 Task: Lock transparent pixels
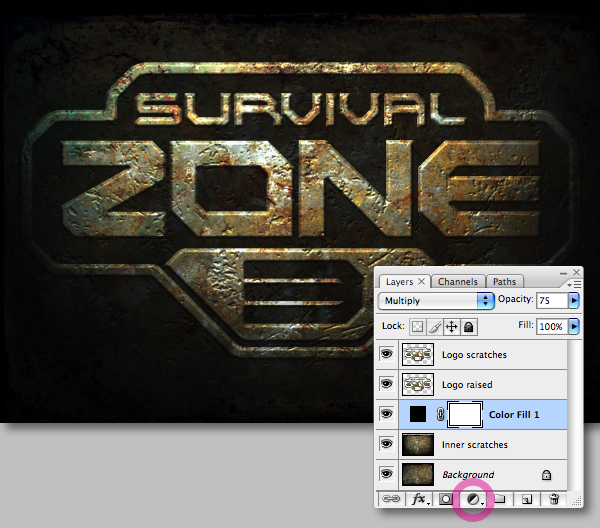coord(417,327)
